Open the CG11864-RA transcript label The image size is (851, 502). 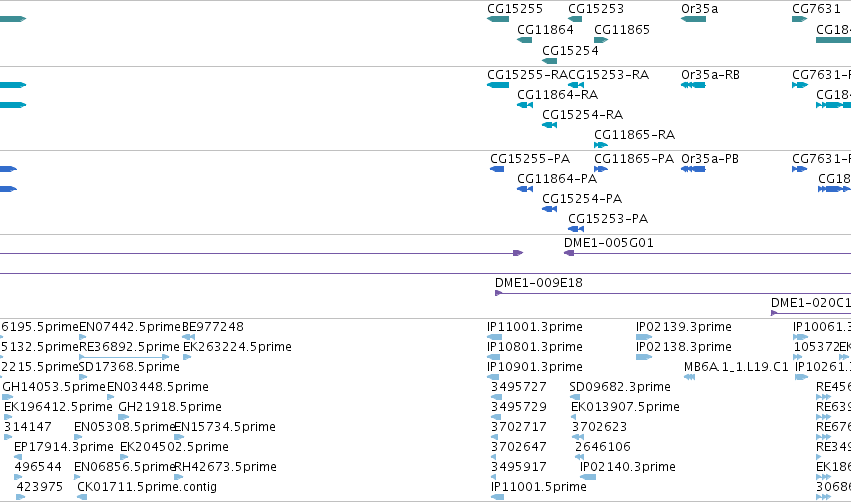tap(557, 95)
